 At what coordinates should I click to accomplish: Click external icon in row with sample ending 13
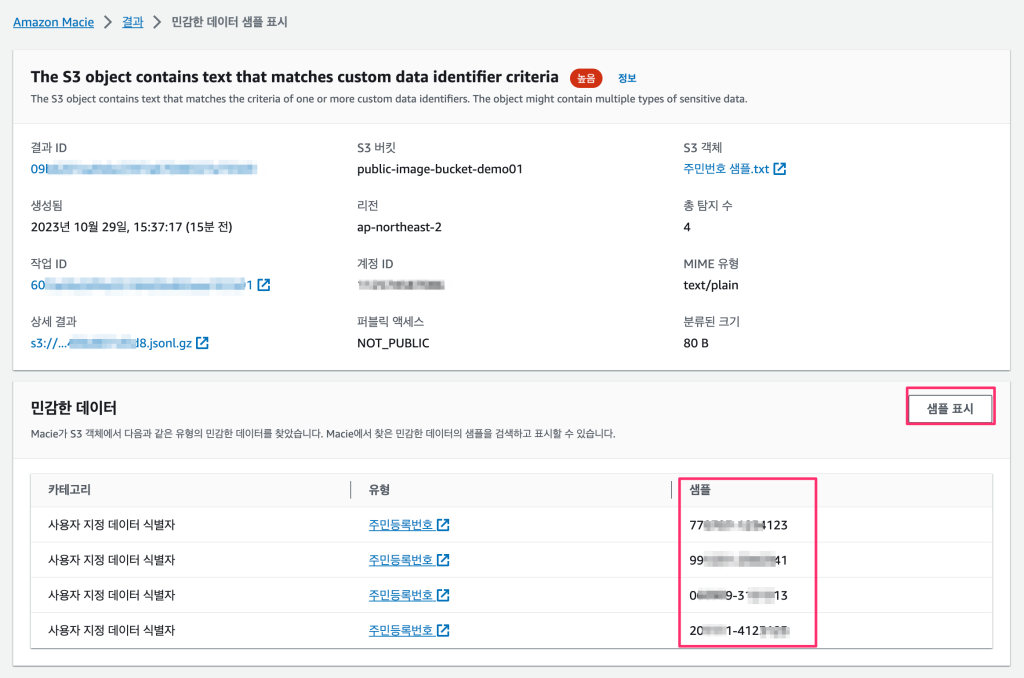pyautogui.click(x=443, y=596)
